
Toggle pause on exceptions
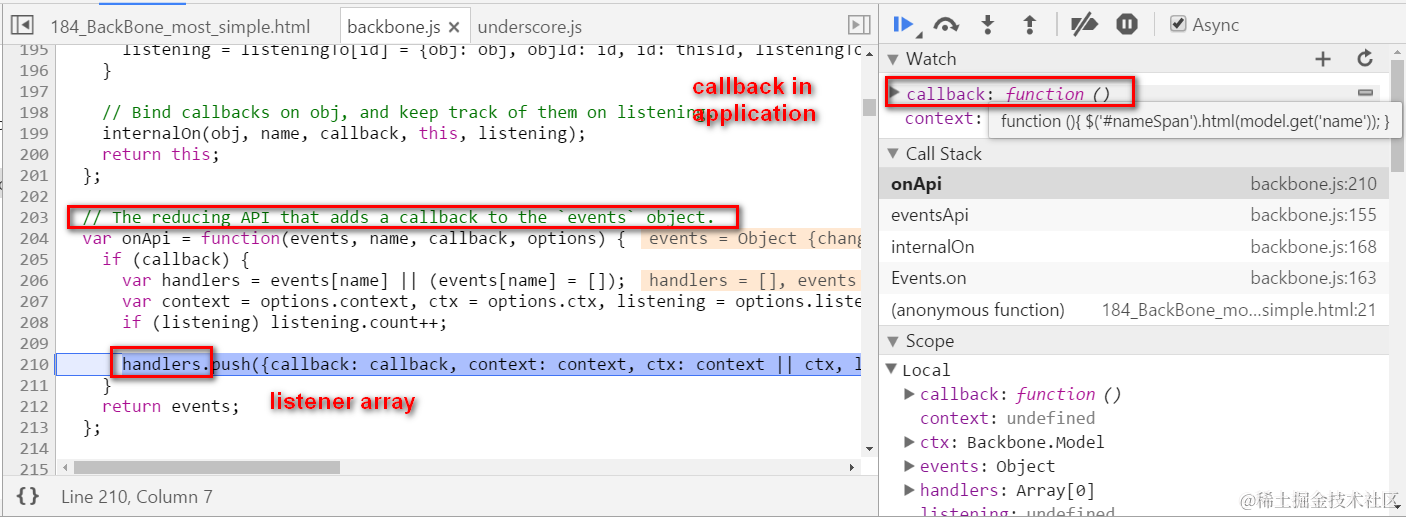pos(1127,25)
